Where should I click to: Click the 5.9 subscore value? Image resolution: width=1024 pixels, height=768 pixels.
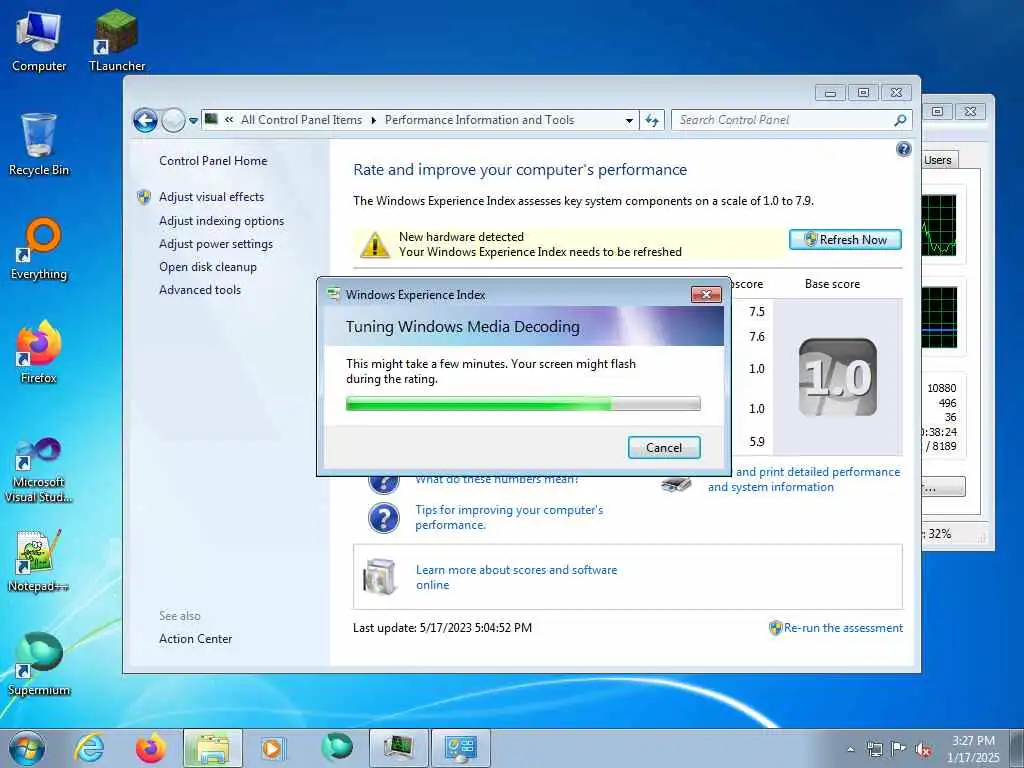757,441
